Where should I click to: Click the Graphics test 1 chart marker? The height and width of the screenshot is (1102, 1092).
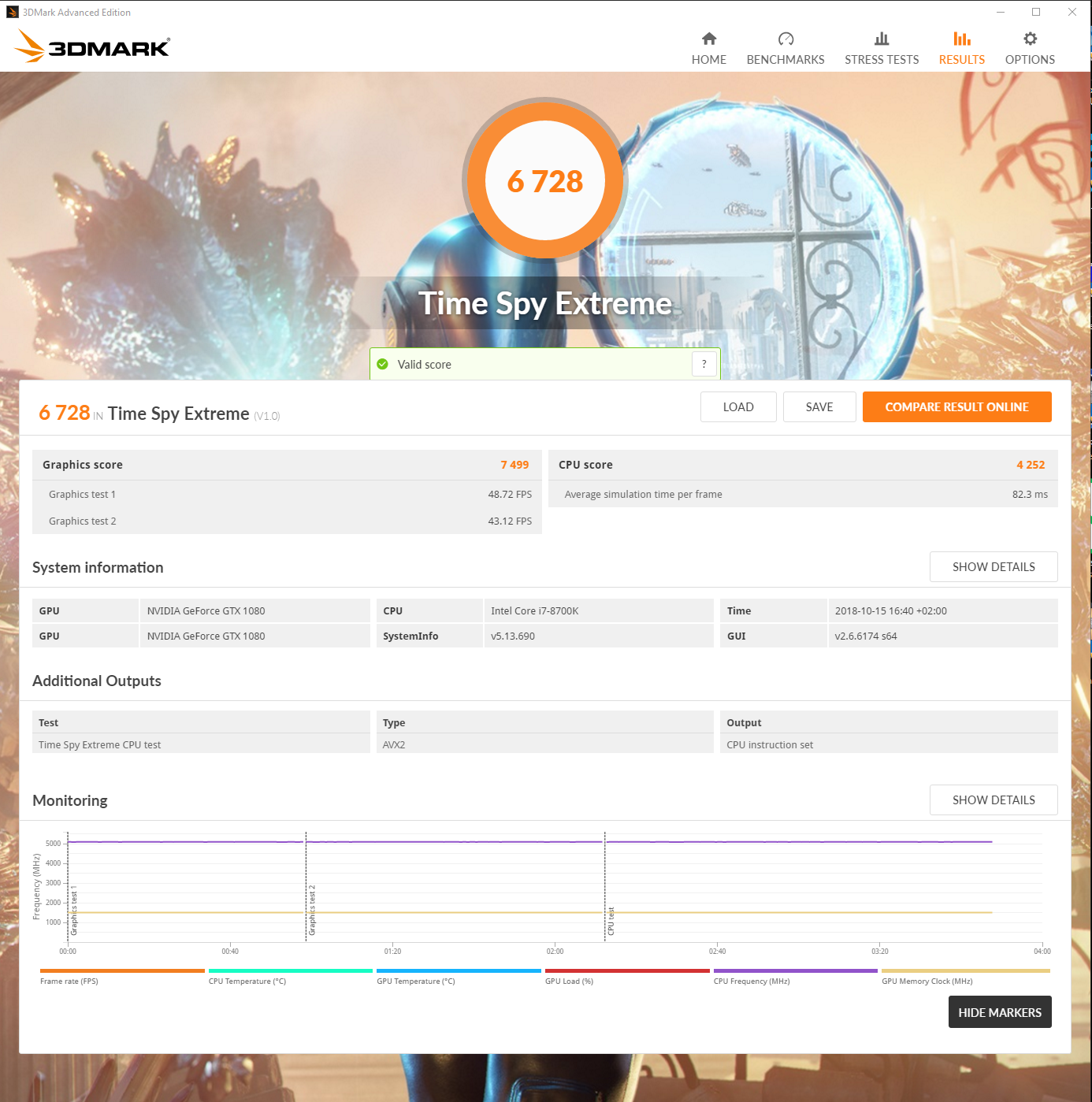coord(74,911)
